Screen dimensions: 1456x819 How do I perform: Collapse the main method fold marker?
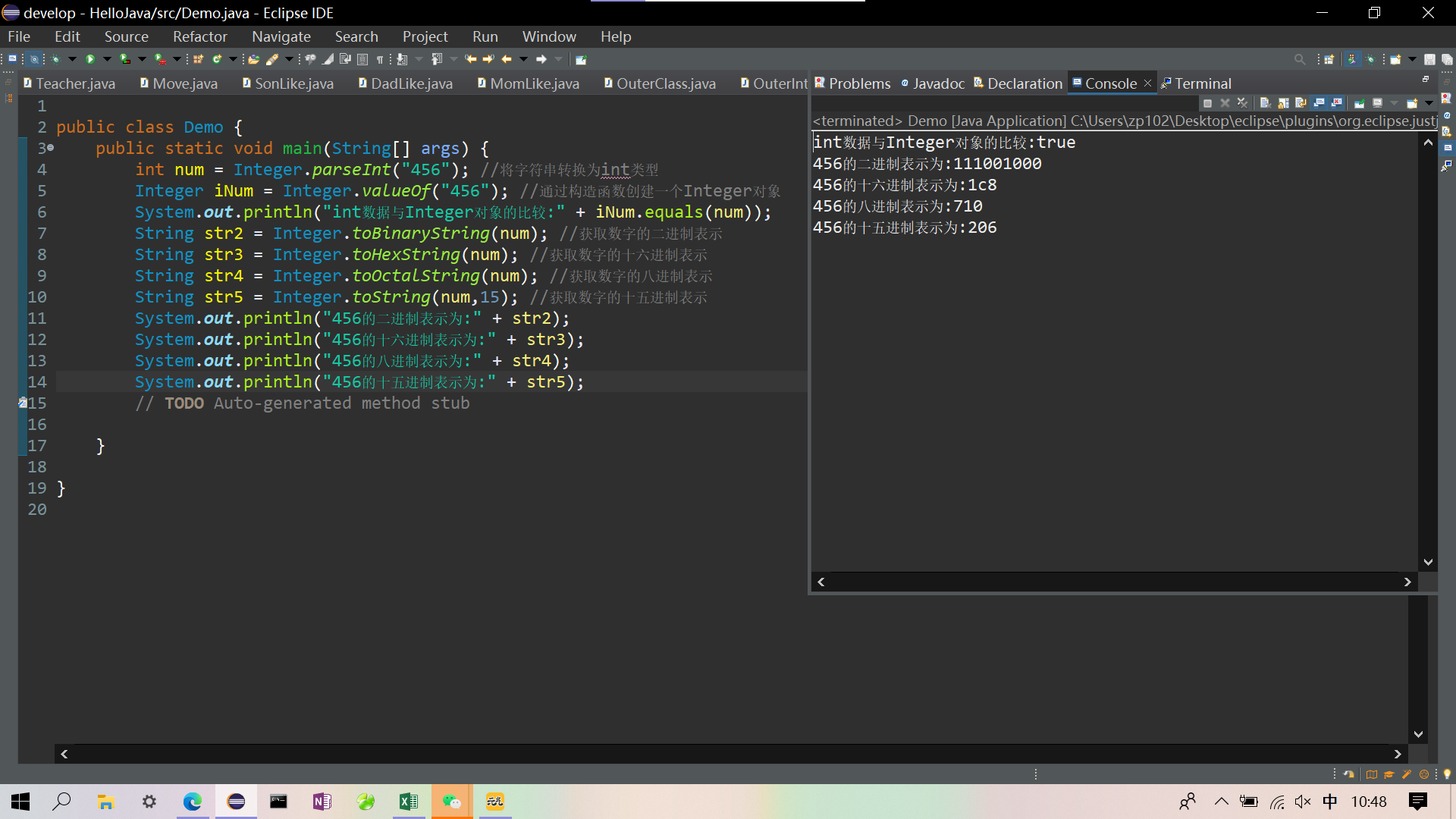click(50, 149)
